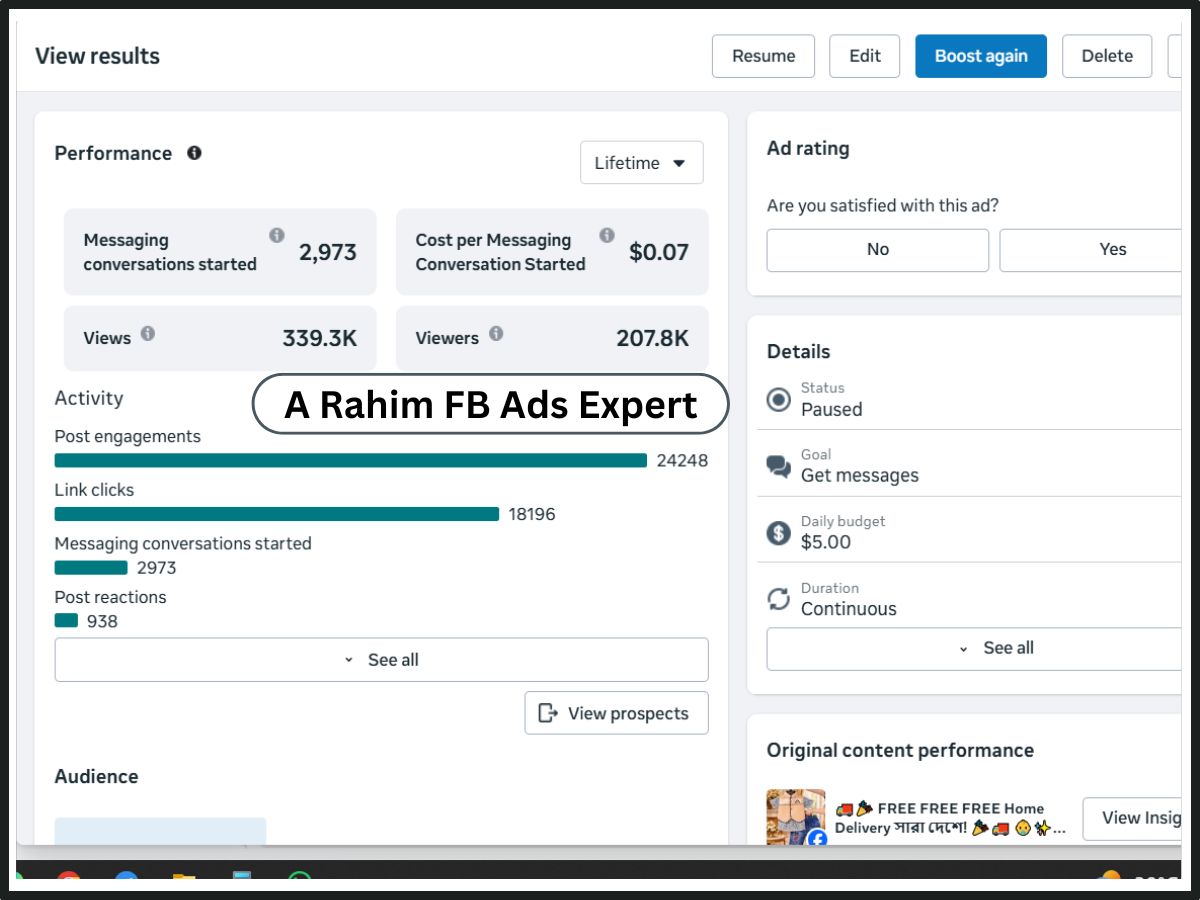
Task: Click the Goal chat bubbles icon
Action: click(x=778, y=466)
